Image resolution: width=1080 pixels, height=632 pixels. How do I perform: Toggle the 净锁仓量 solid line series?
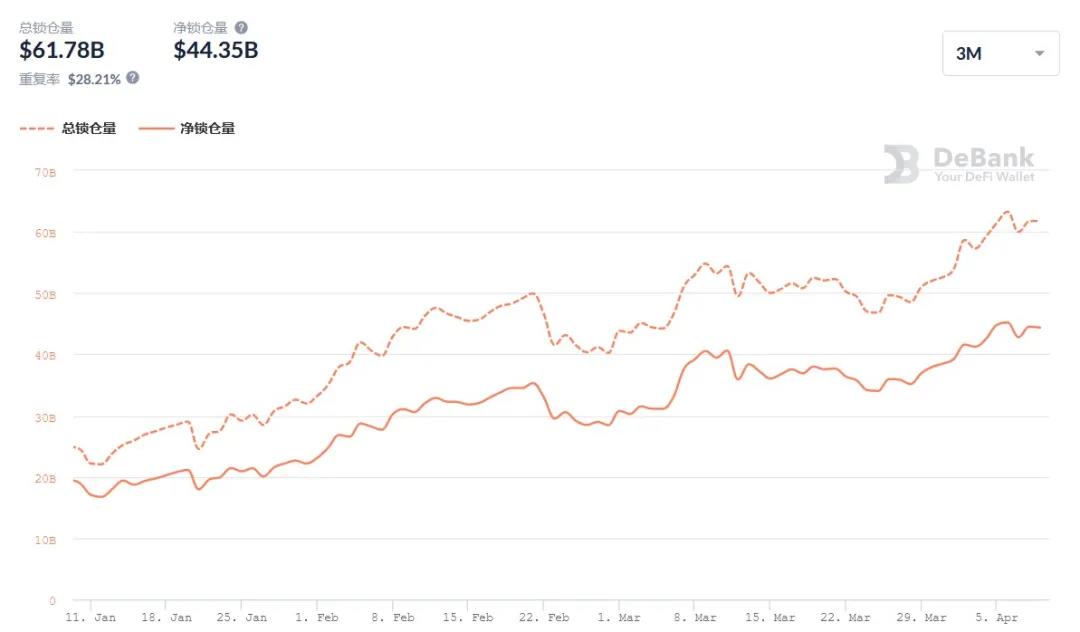pos(207,128)
